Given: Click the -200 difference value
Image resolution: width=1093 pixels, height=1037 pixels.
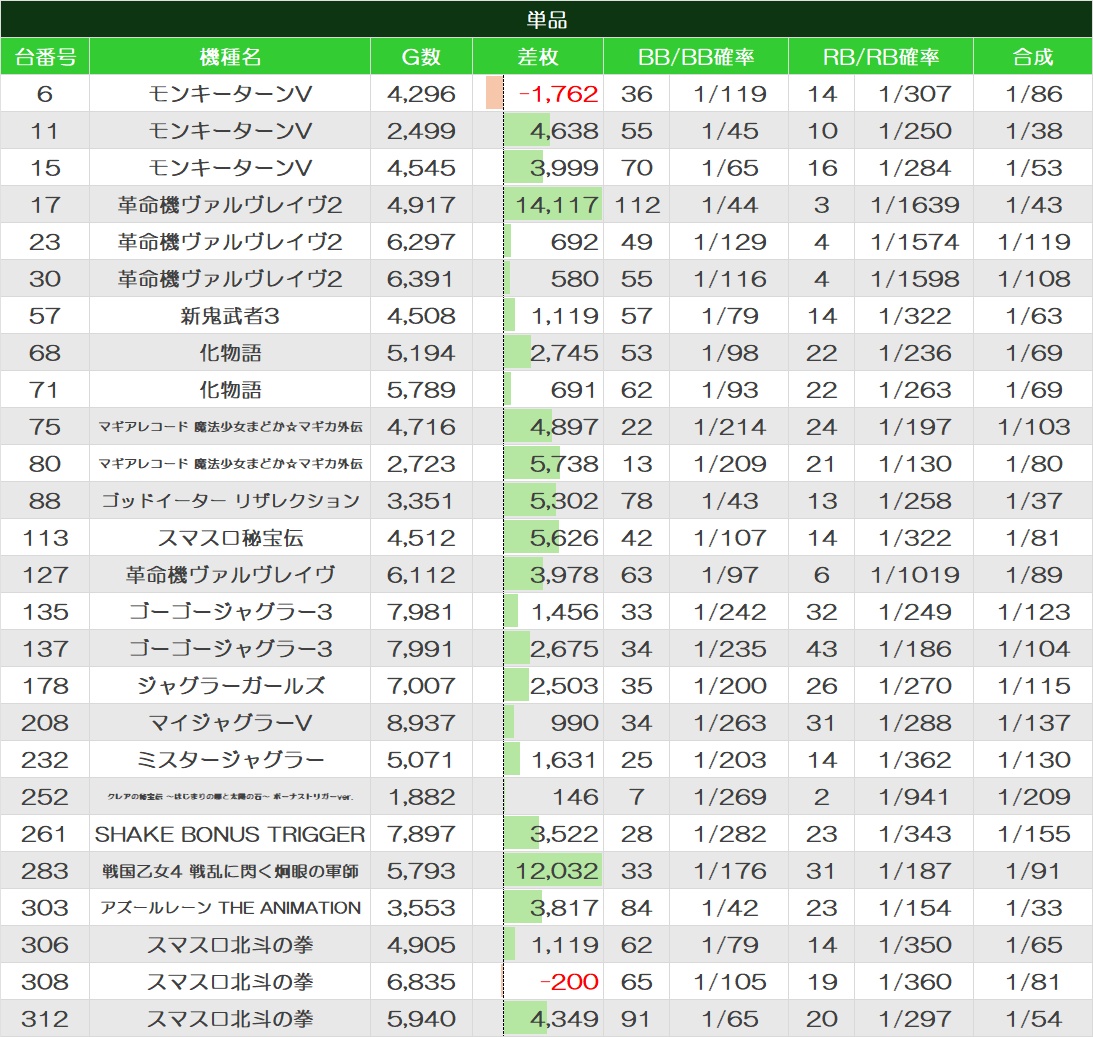Looking at the screenshot, I should [x=570, y=981].
